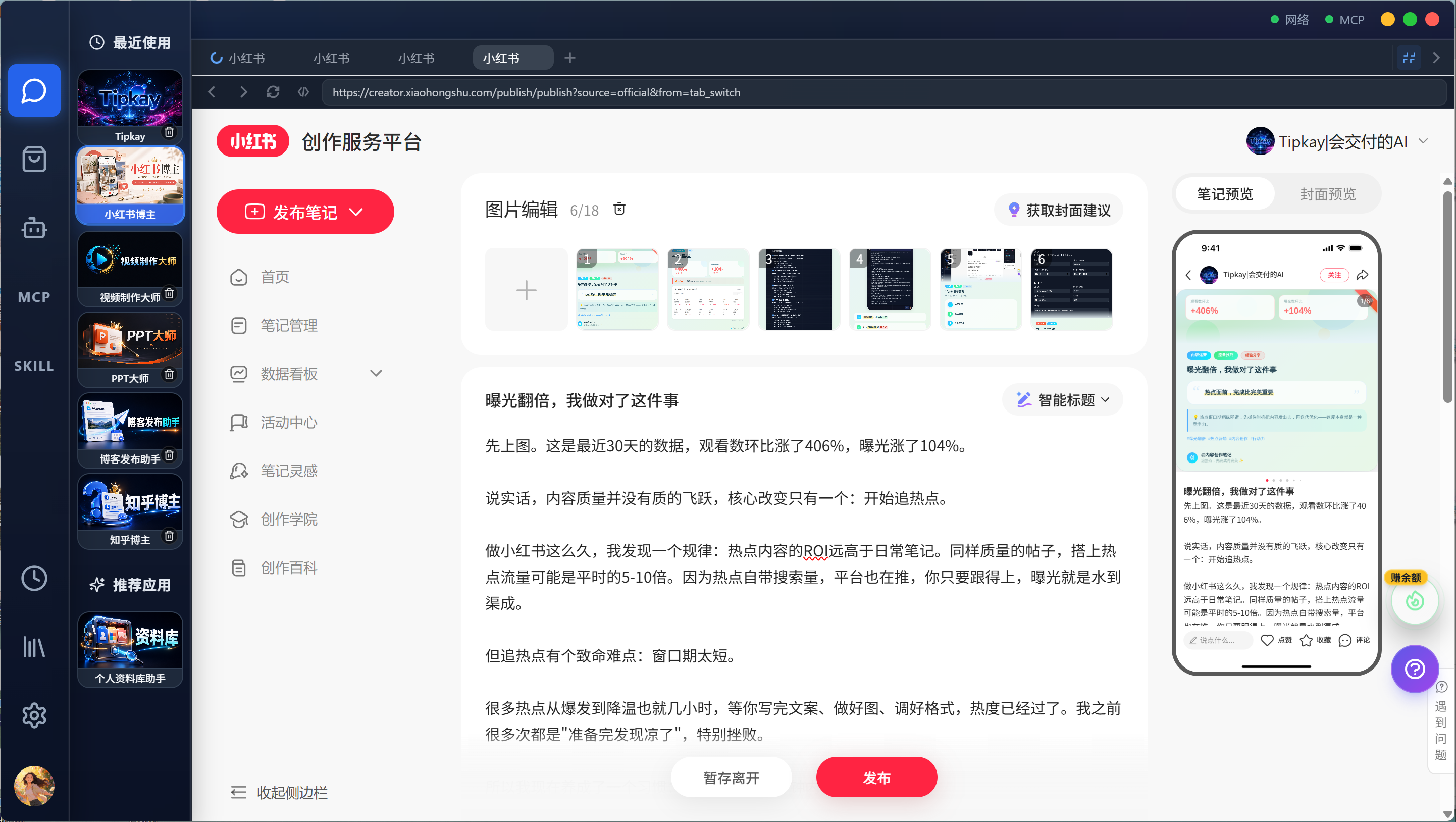The width and height of the screenshot is (1456, 822).
Task: Click the note title field 曝光翻倍
Action: (x=582, y=400)
